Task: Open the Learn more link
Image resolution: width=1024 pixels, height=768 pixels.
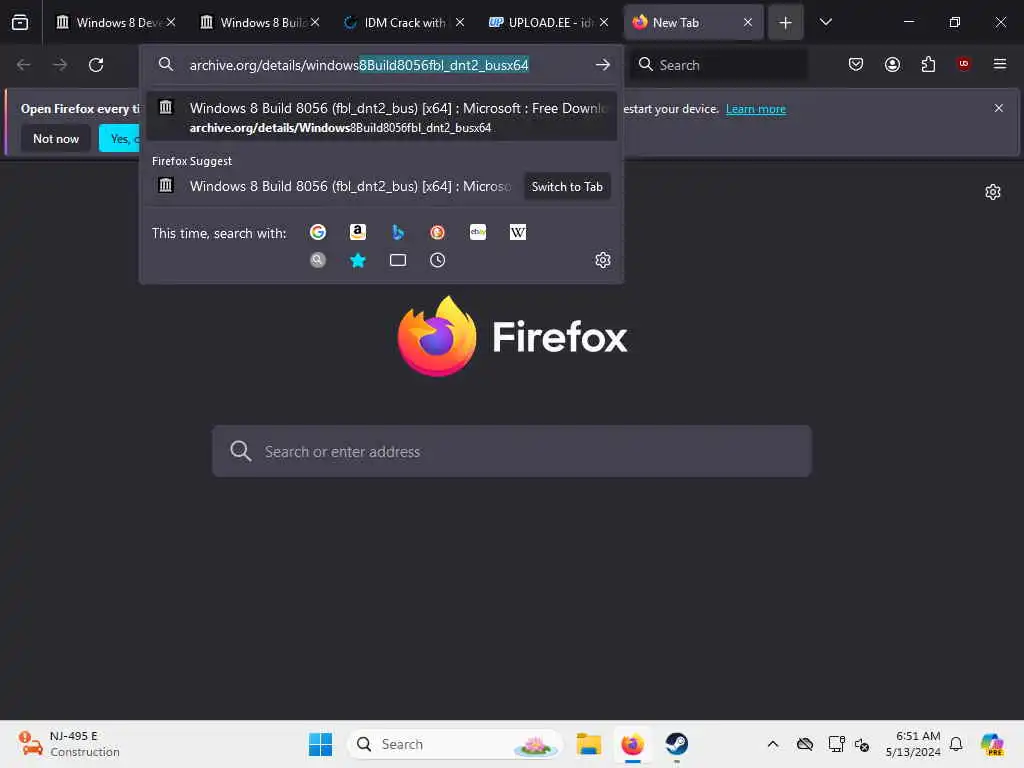Action: 756,109
